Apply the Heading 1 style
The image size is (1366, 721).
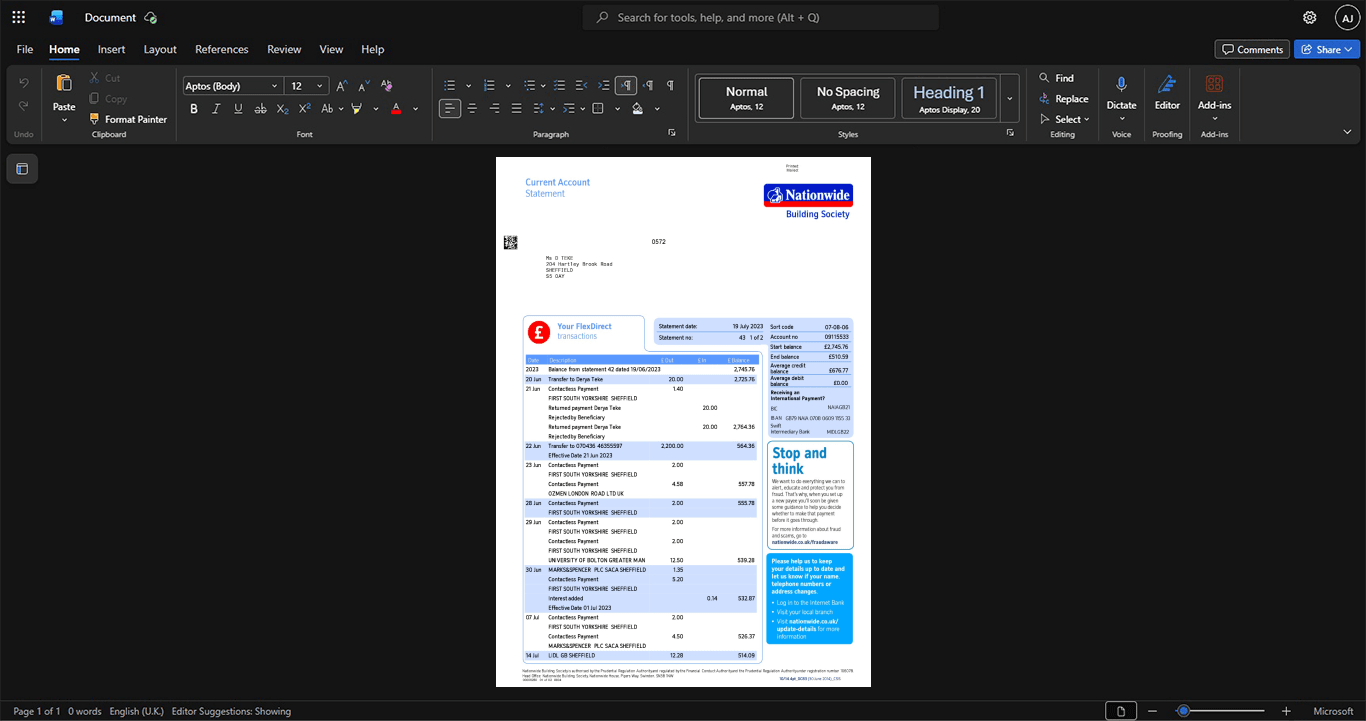(x=949, y=98)
